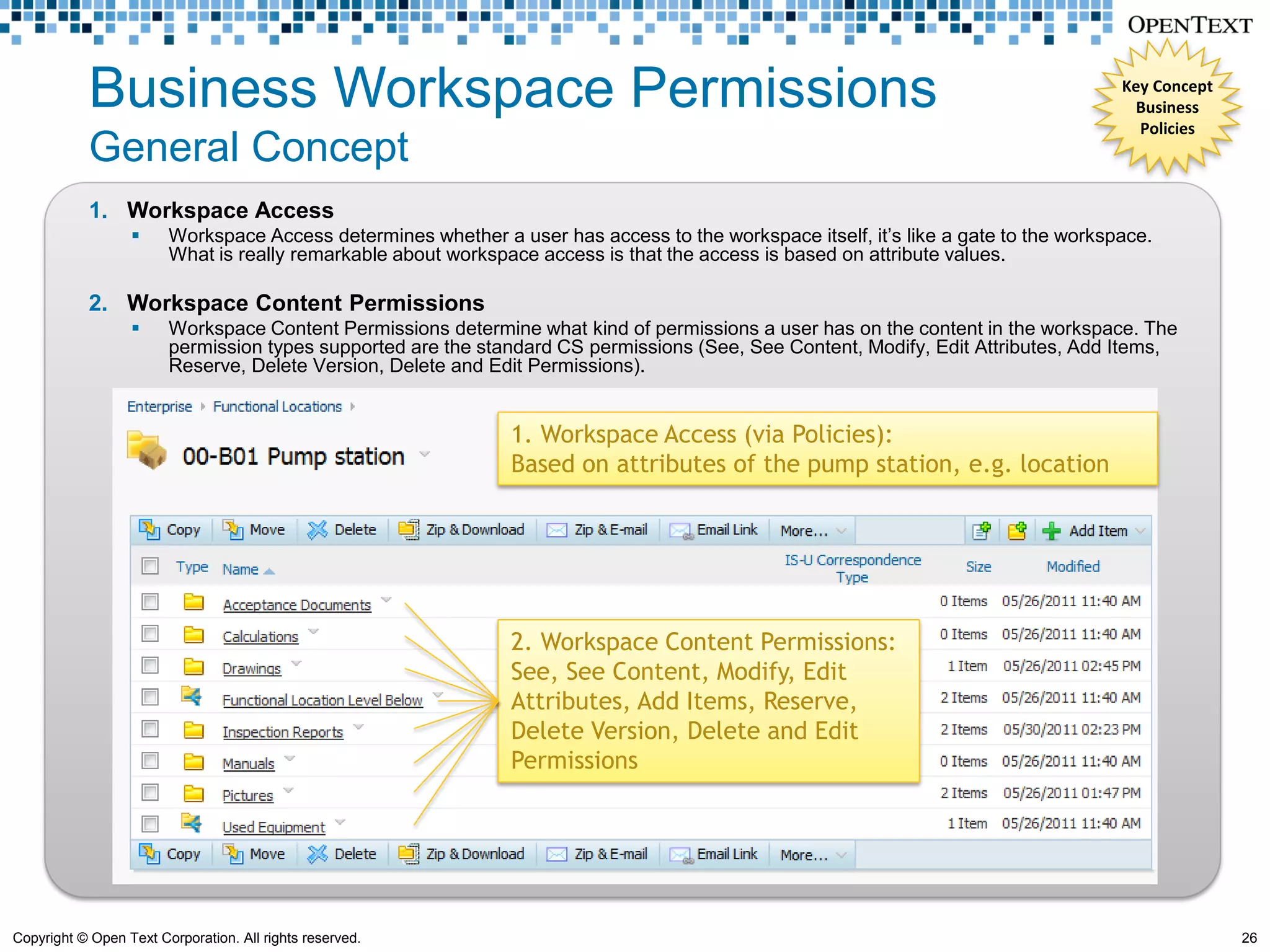Go to Functional Locations in the breadcrumb

click(277, 407)
